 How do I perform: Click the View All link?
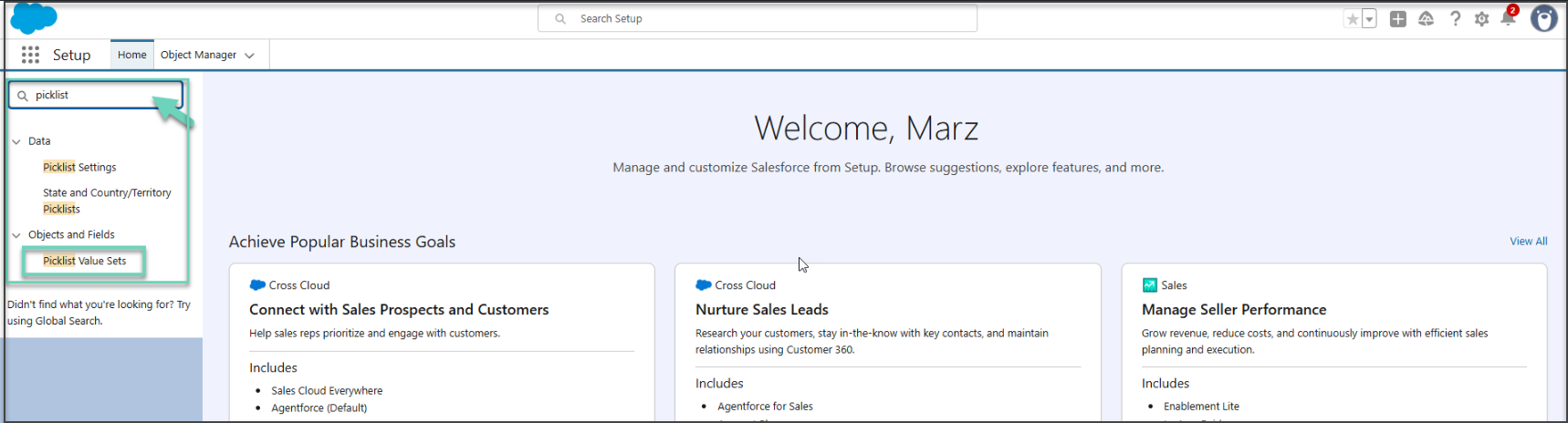point(1528,242)
